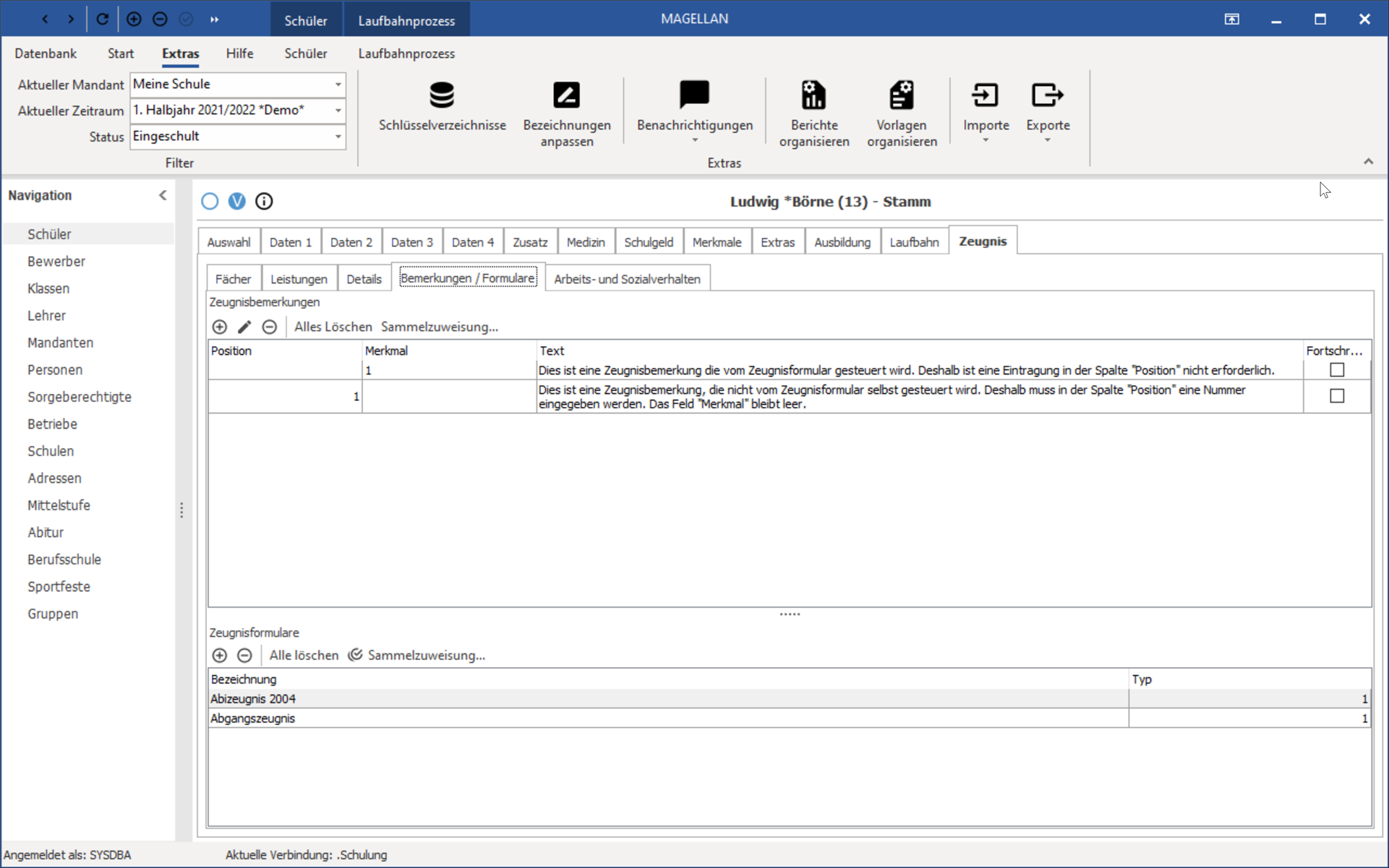The width and height of the screenshot is (1389, 868).
Task: Click Alles Löschen for Zeugnisbemerkungen
Action: pos(333,327)
